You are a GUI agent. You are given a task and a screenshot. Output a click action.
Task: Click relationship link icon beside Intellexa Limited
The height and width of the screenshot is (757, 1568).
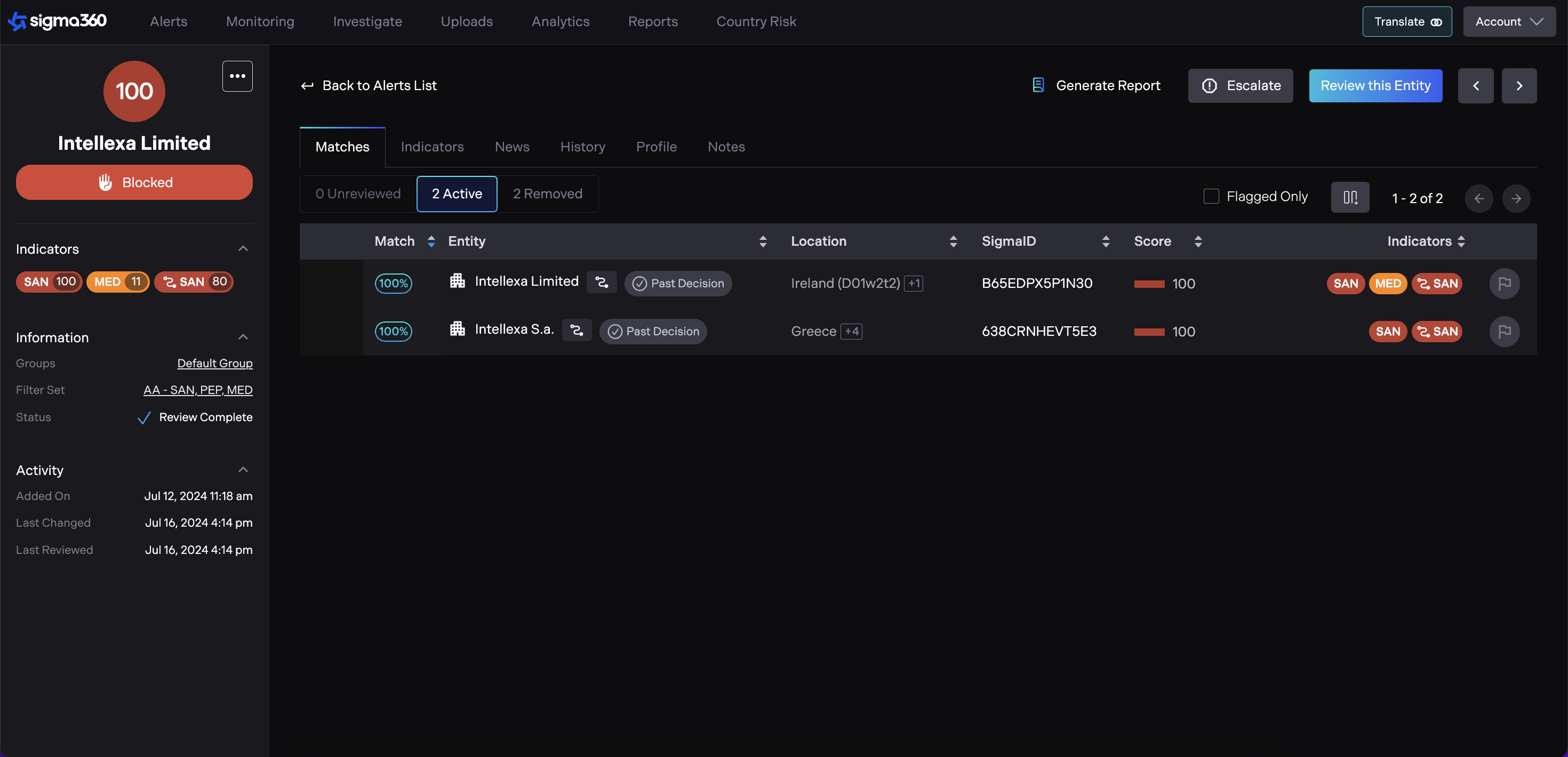(x=602, y=283)
